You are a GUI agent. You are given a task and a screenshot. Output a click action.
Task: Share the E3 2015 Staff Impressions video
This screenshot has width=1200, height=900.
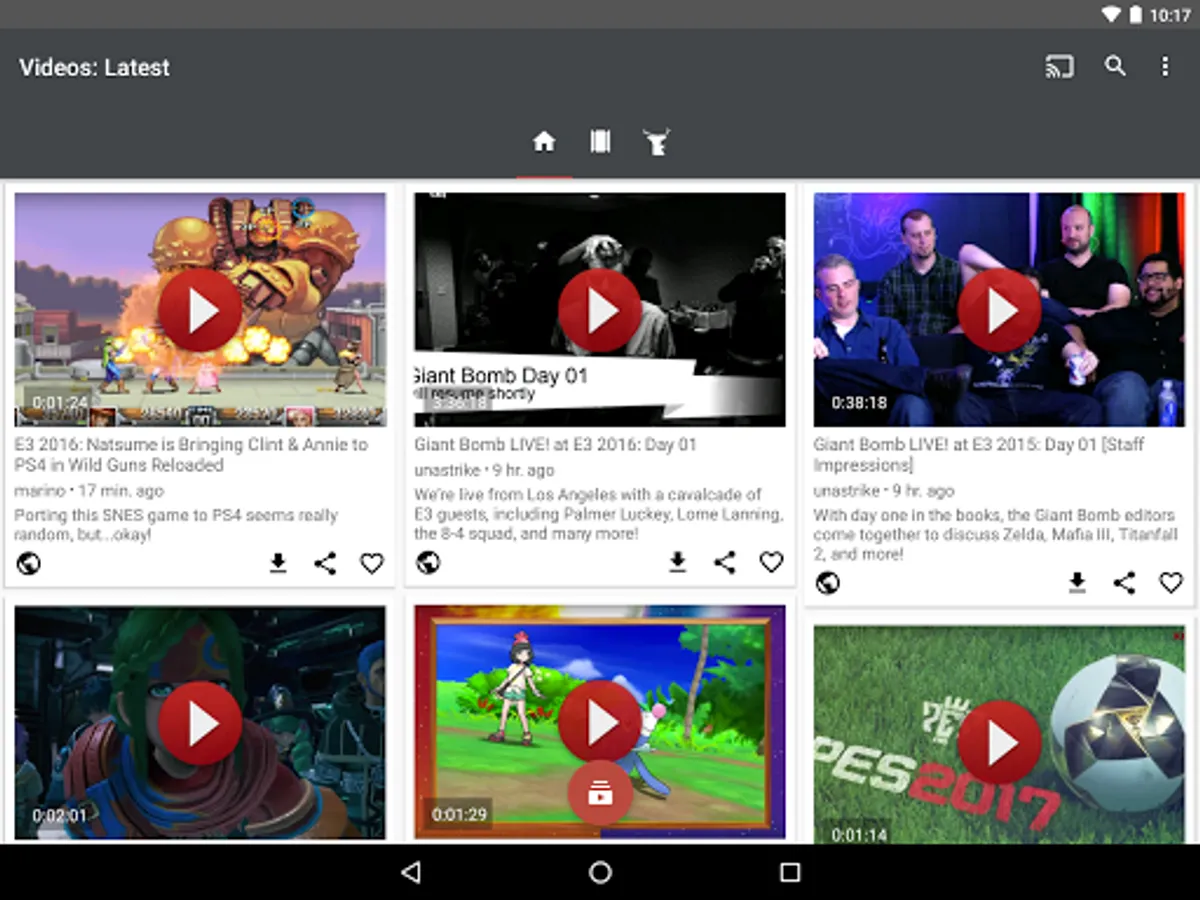1124,583
